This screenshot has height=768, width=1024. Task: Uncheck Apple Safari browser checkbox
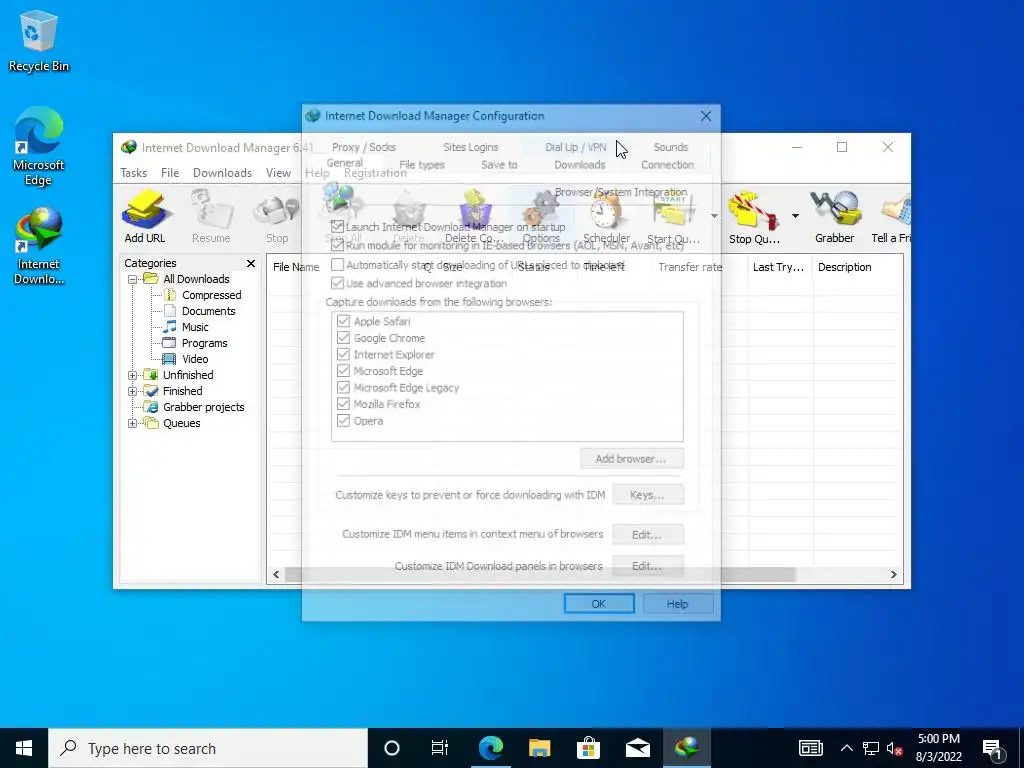(344, 321)
